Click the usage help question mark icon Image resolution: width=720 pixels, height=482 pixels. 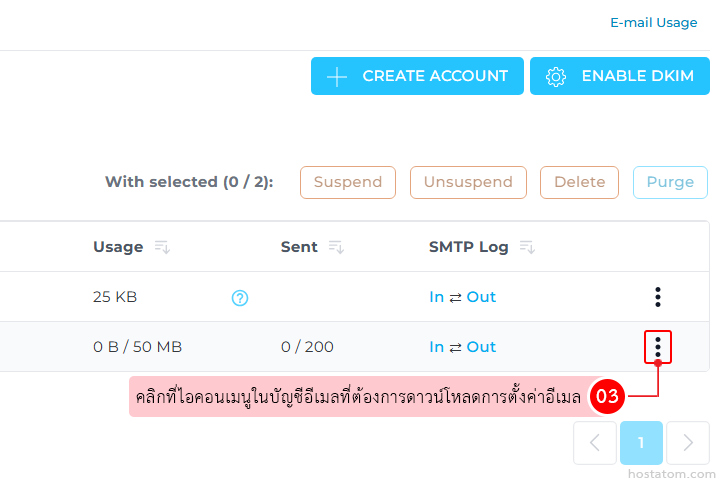click(240, 297)
